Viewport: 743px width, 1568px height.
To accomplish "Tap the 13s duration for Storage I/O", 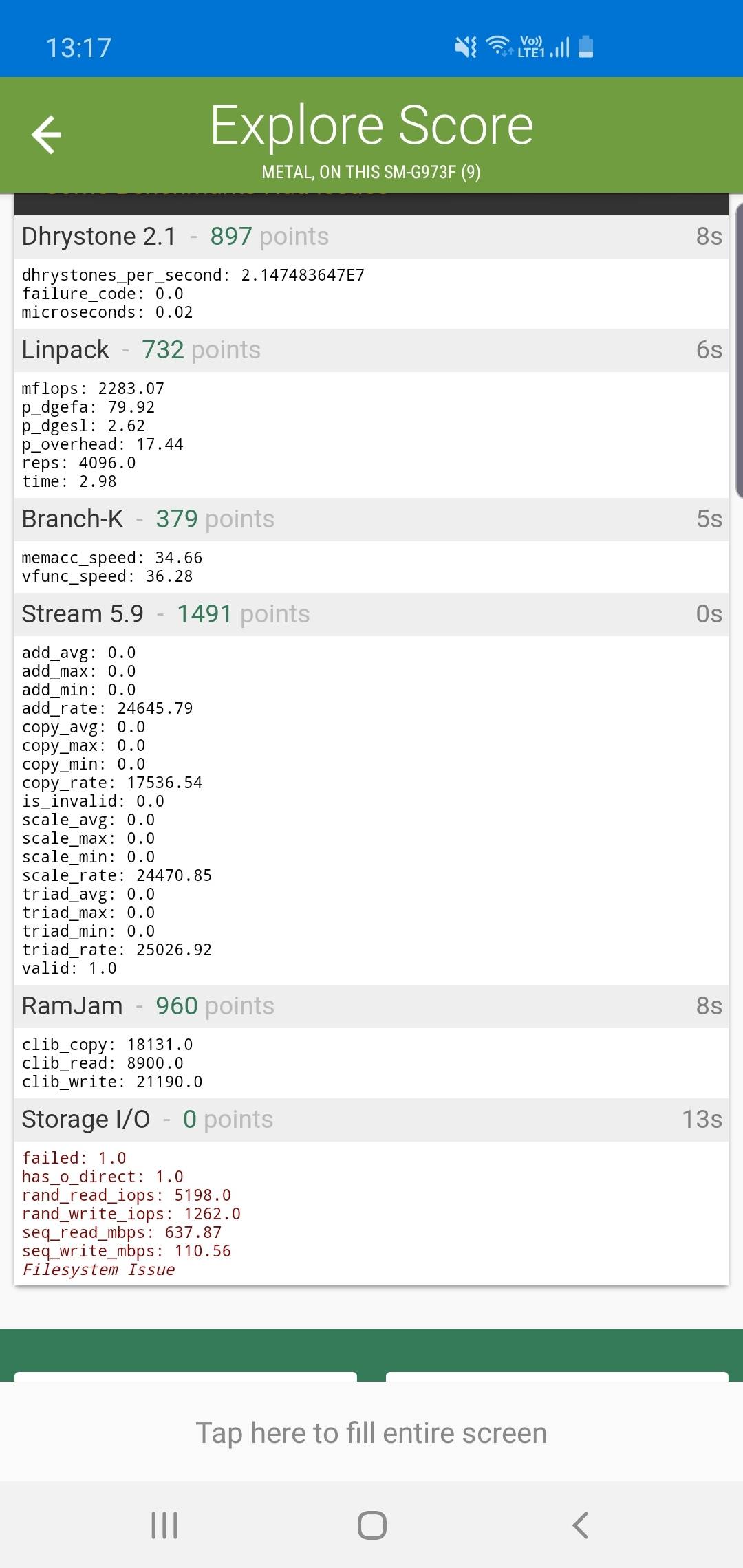I will tap(702, 1120).
